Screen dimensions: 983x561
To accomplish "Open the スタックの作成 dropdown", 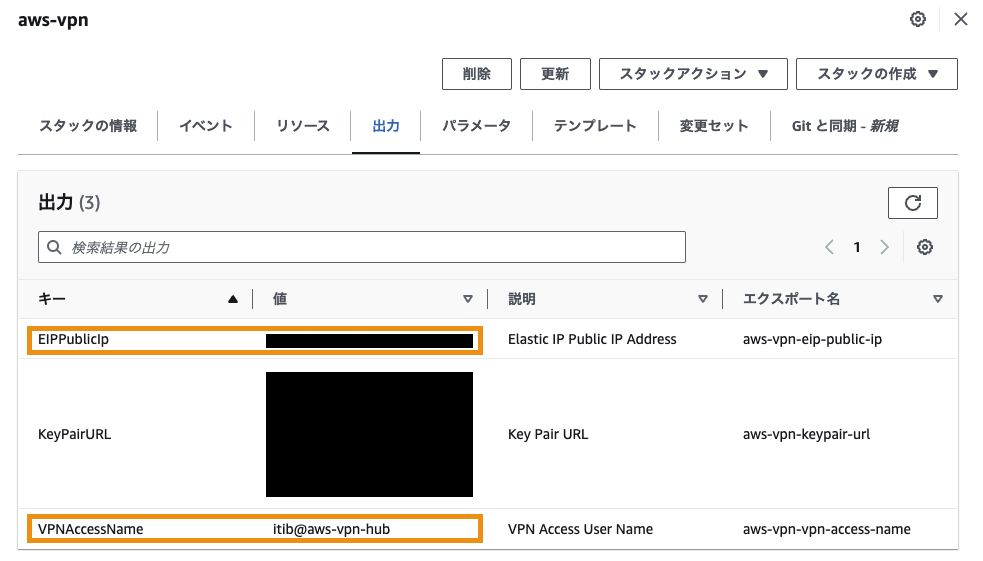I will point(876,74).
